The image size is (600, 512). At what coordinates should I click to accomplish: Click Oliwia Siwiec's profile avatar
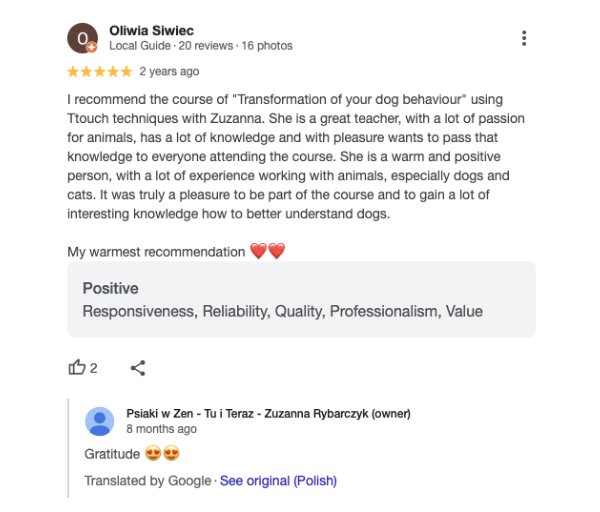[x=82, y=38]
